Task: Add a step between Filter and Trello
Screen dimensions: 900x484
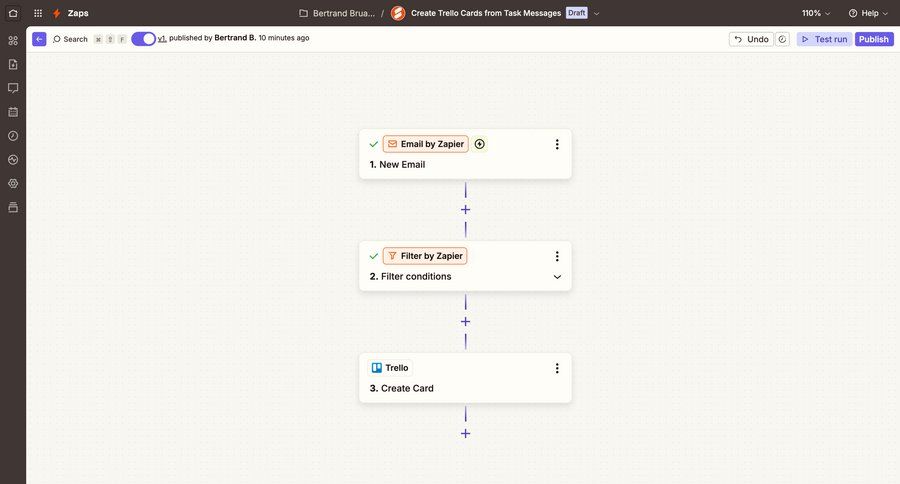Action: pos(465,322)
